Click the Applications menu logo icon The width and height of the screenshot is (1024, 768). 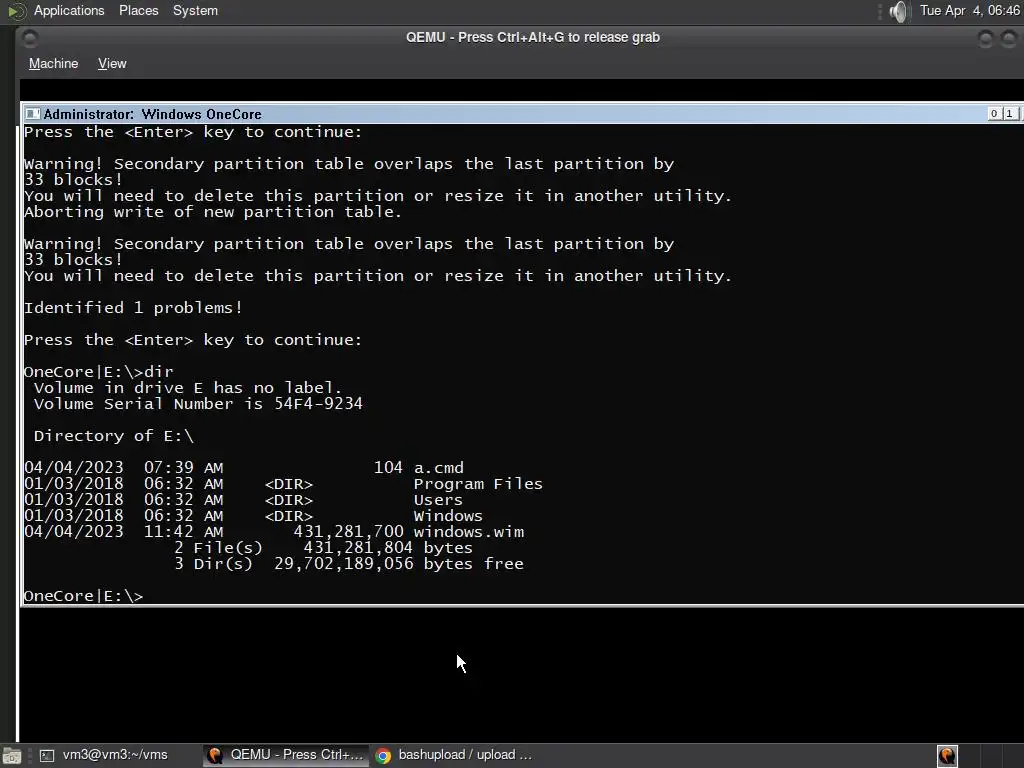pyautogui.click(x=17, y=11)
